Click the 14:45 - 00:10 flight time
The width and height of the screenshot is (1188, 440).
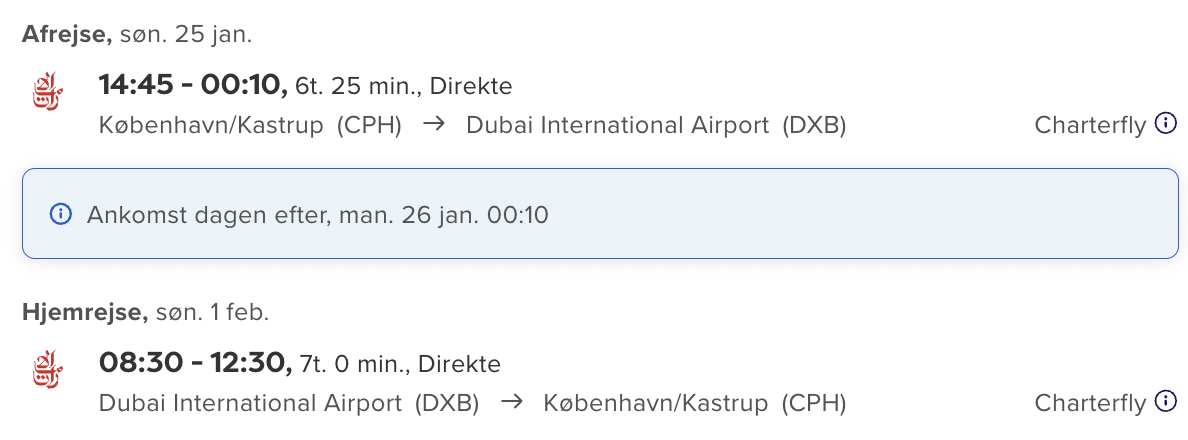coord(192,86)
